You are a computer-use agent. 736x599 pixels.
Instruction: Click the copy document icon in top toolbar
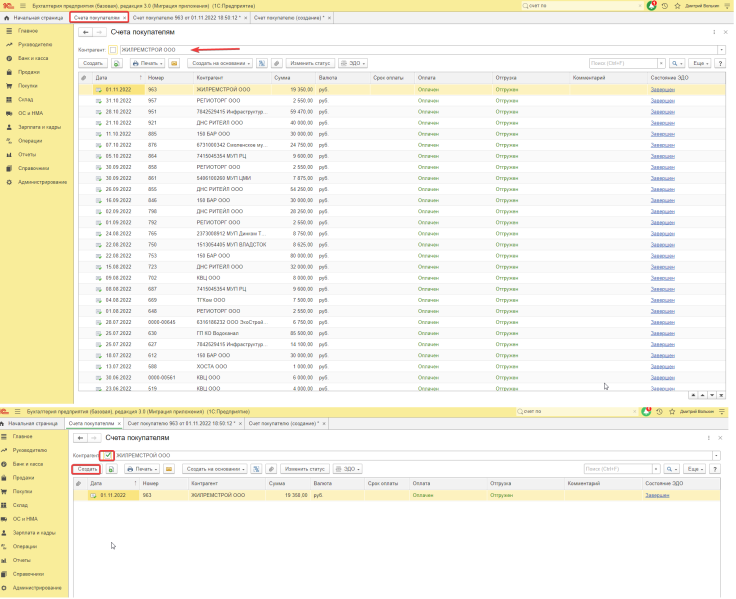117,63
